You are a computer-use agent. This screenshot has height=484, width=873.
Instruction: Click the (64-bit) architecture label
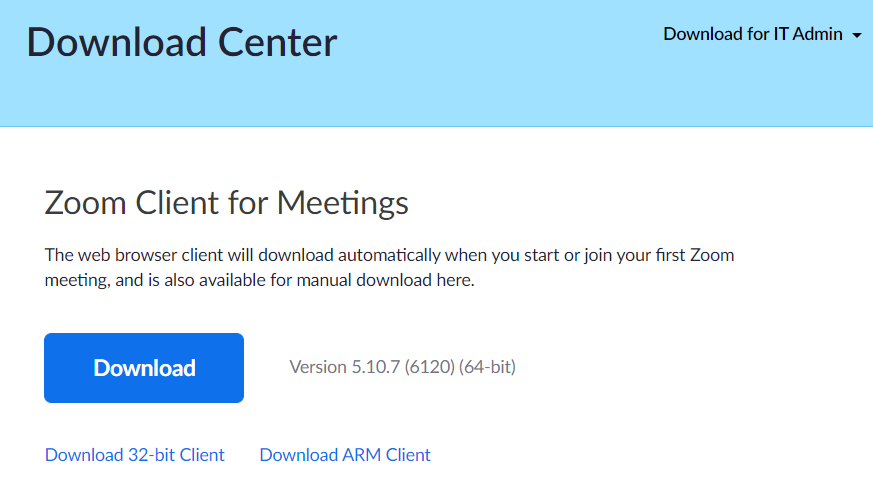click(487, 367)
